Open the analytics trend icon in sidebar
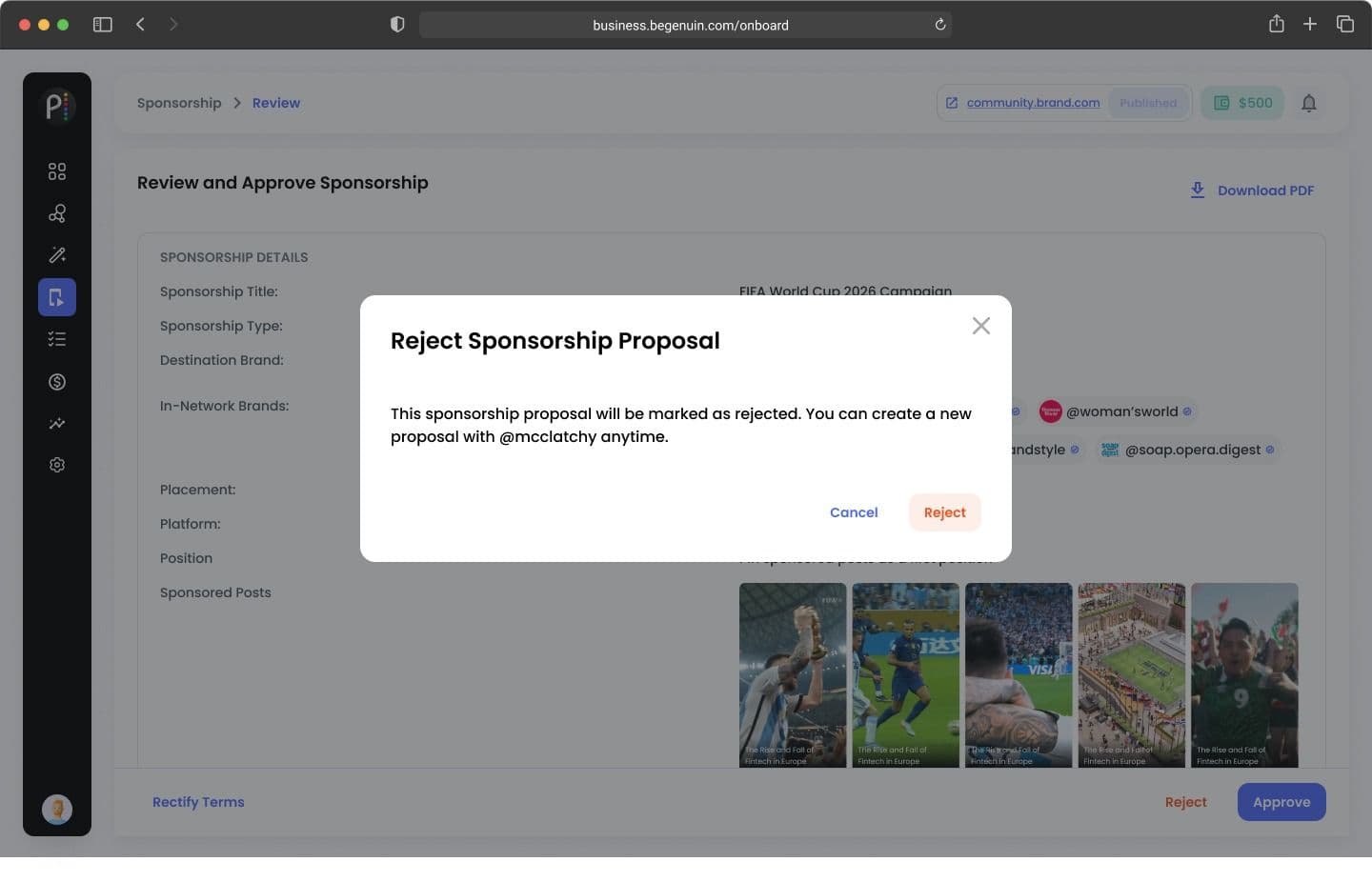The image size is (1372, 882). coord(57,424)
